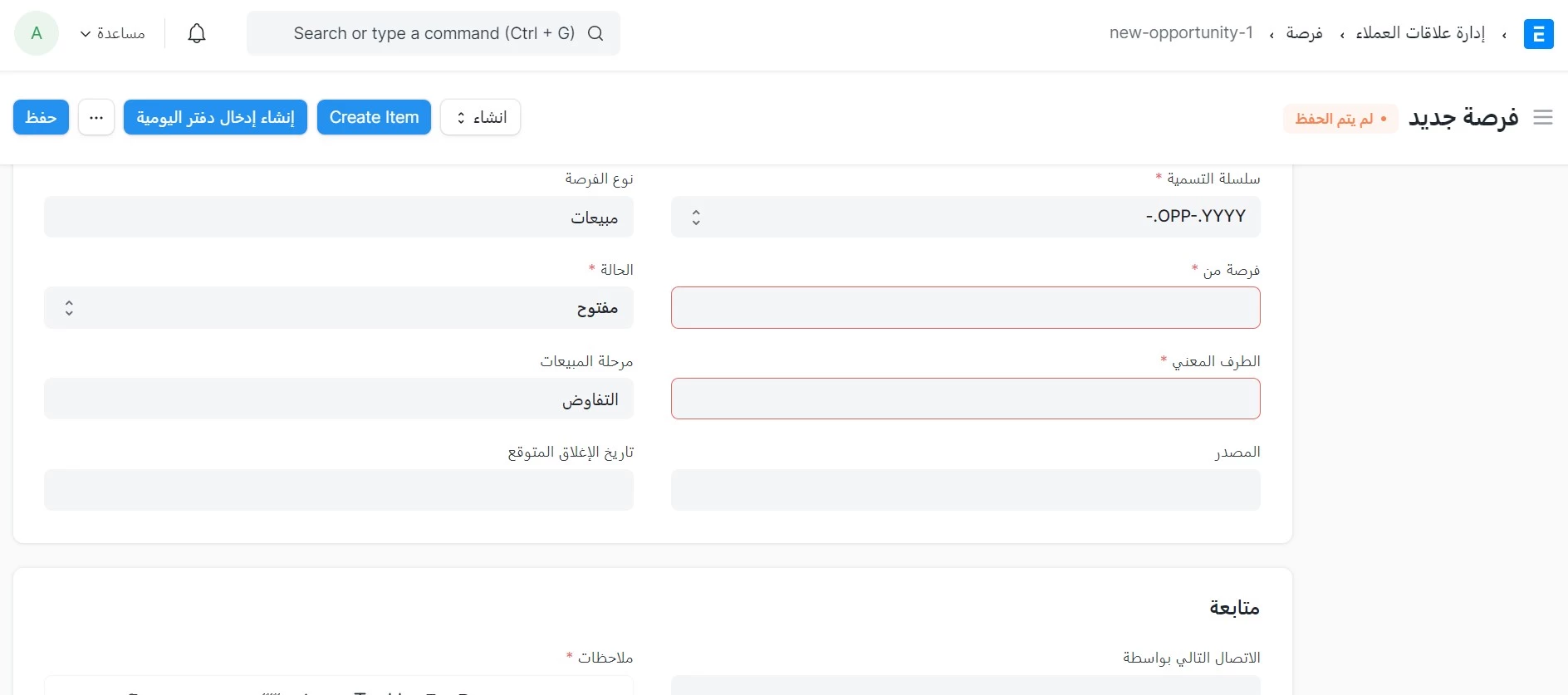Viewport: 1568px width, 695px height.
Task: Focus the search command bar
Action: (x=434, y=33)
